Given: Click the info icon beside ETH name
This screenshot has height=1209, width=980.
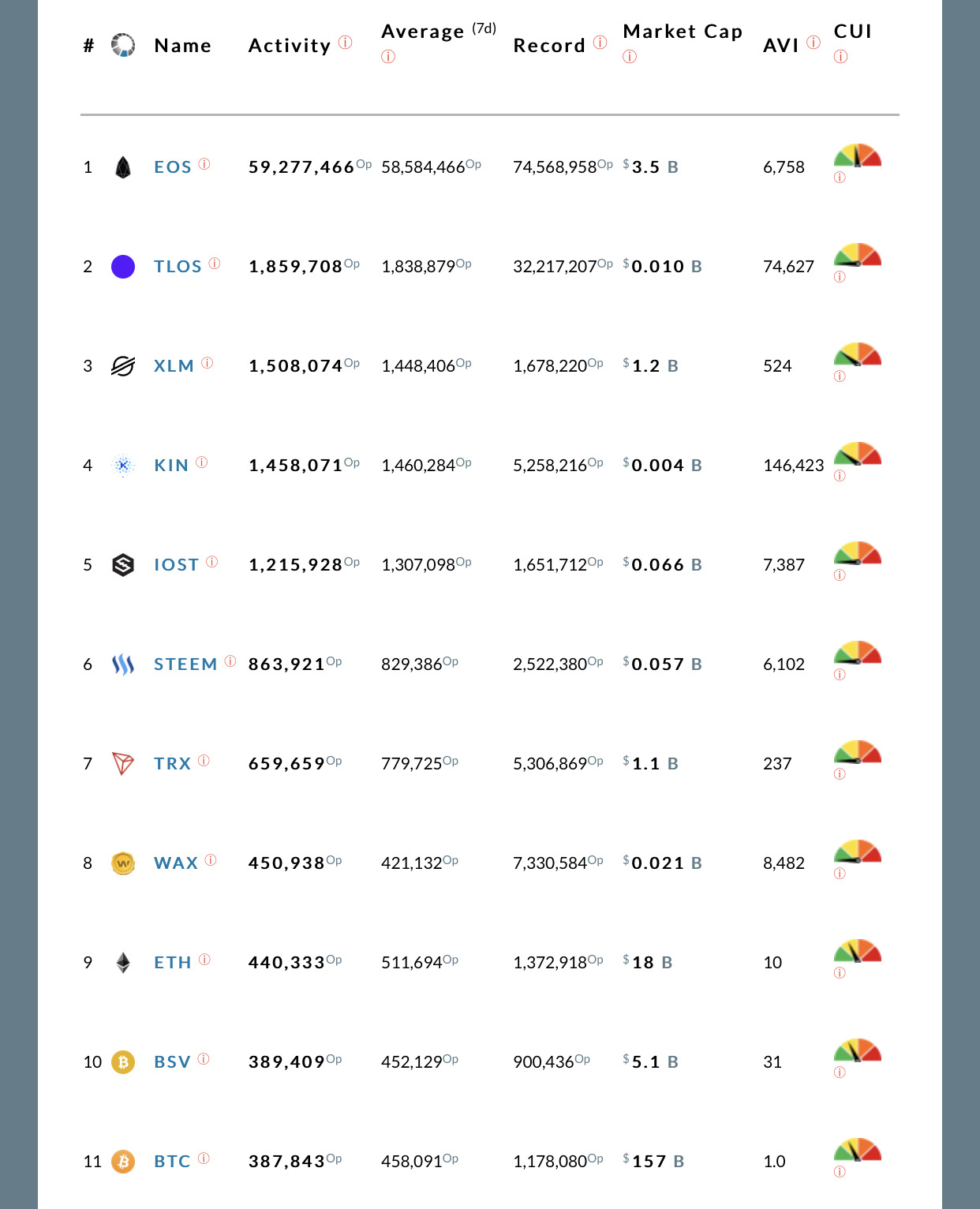Looking at the screenshot, I should 204,960.
